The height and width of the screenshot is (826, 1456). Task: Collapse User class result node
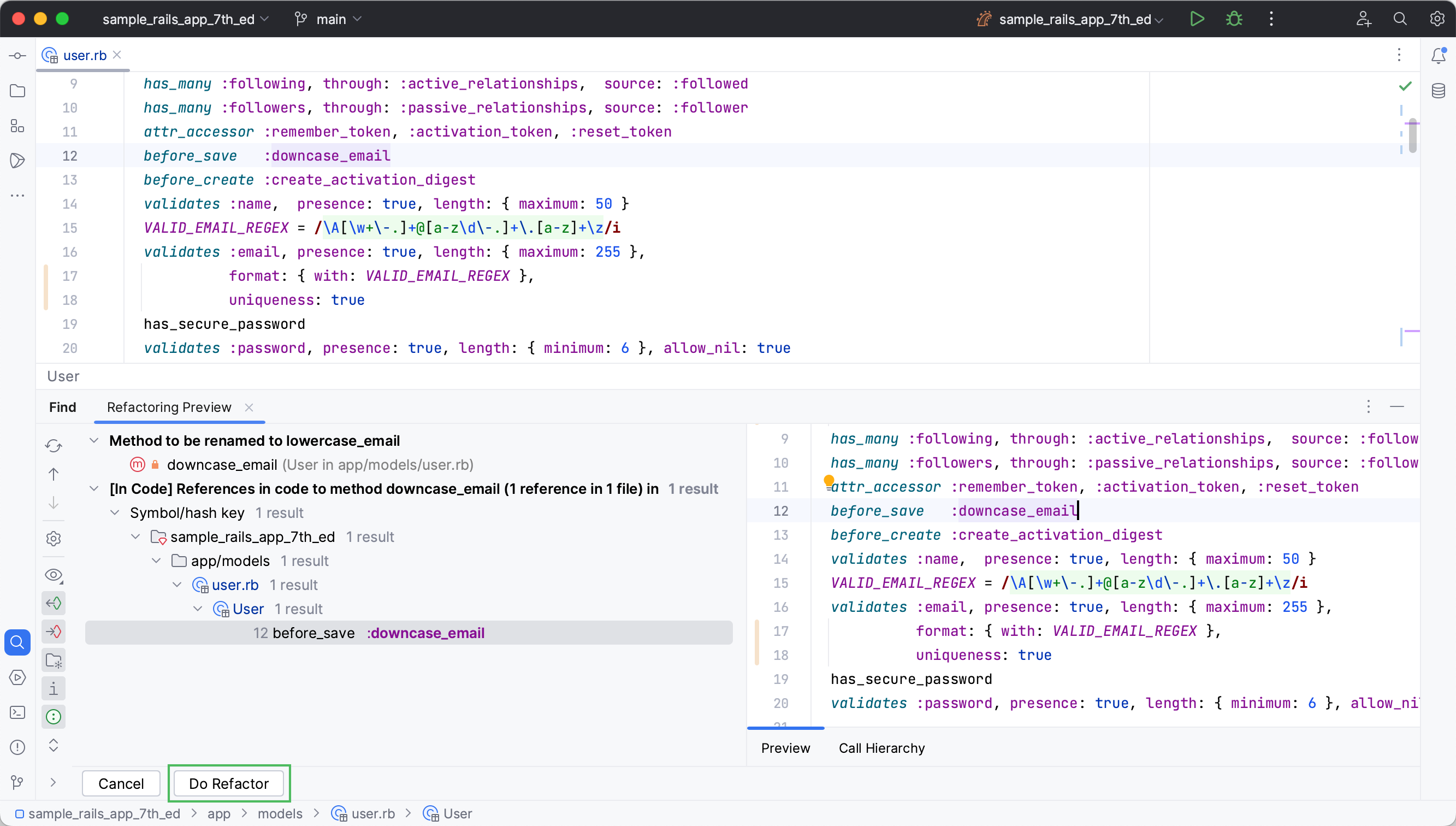click(x=197, y=609)
